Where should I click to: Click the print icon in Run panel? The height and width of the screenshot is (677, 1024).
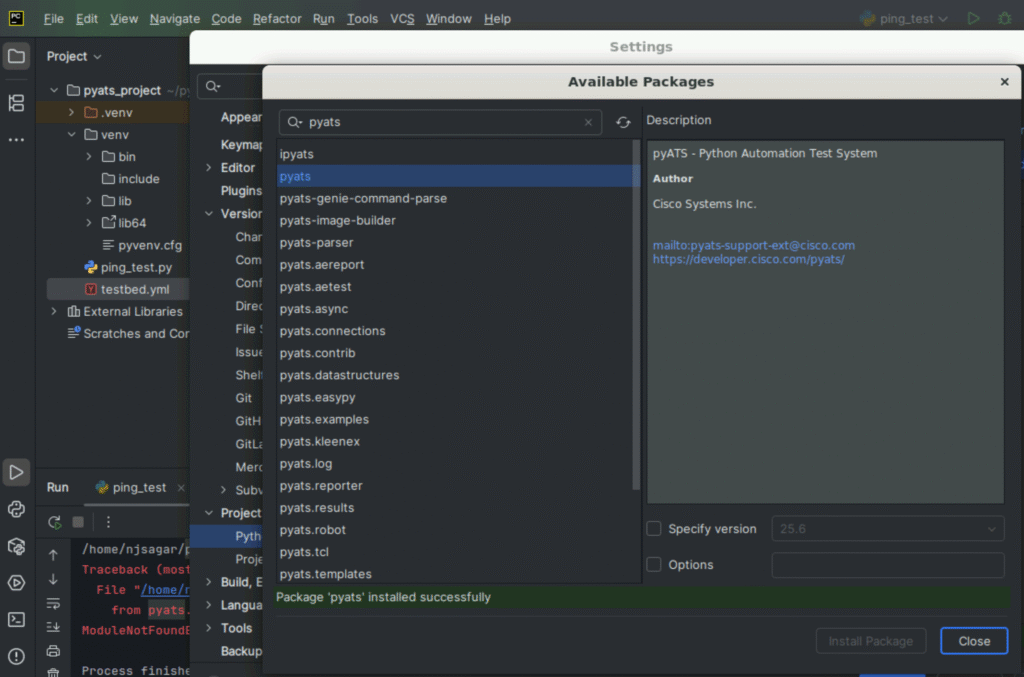54,651
